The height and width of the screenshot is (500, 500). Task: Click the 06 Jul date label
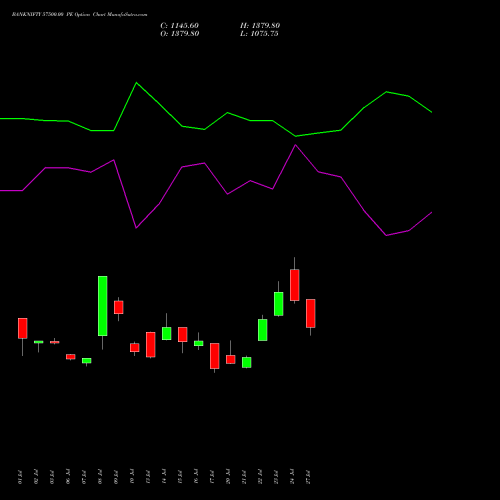[68, 477]
